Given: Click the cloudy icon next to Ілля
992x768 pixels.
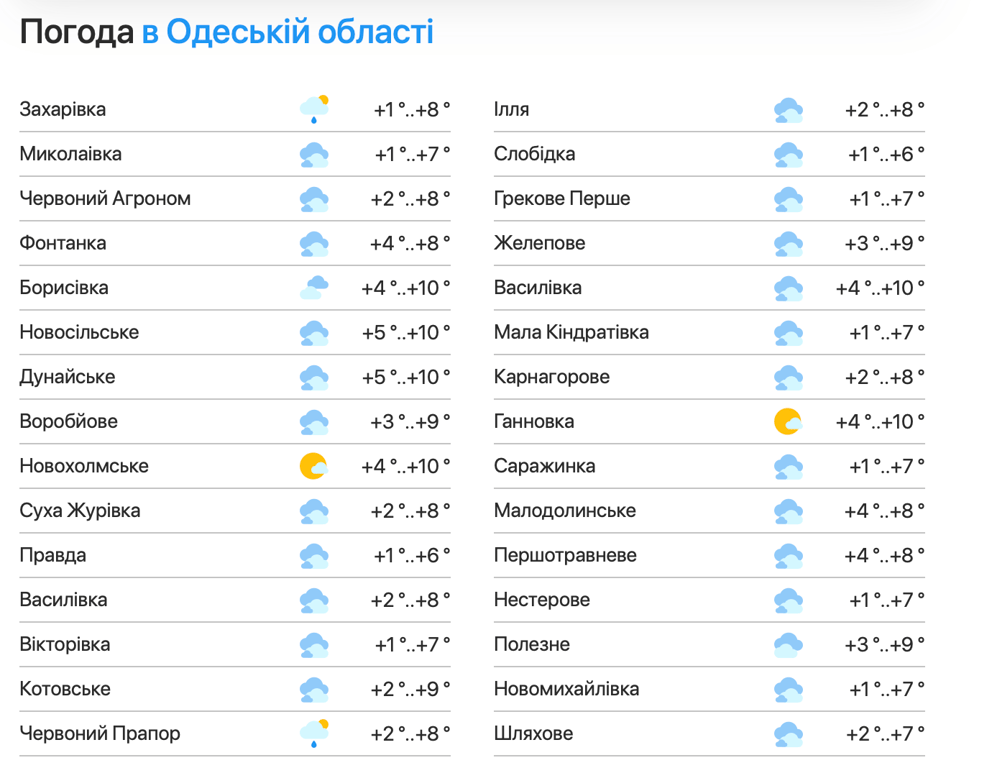Looking at the screenshot, I should tap(788, 109).
